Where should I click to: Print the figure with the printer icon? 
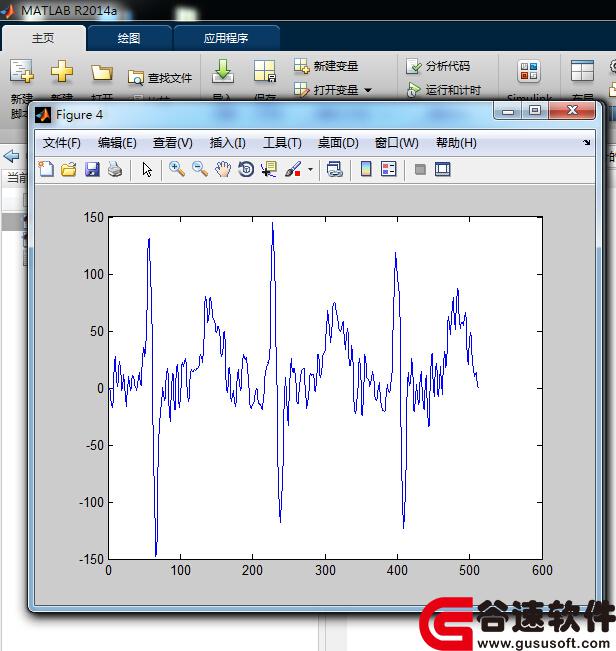point(115,169)
